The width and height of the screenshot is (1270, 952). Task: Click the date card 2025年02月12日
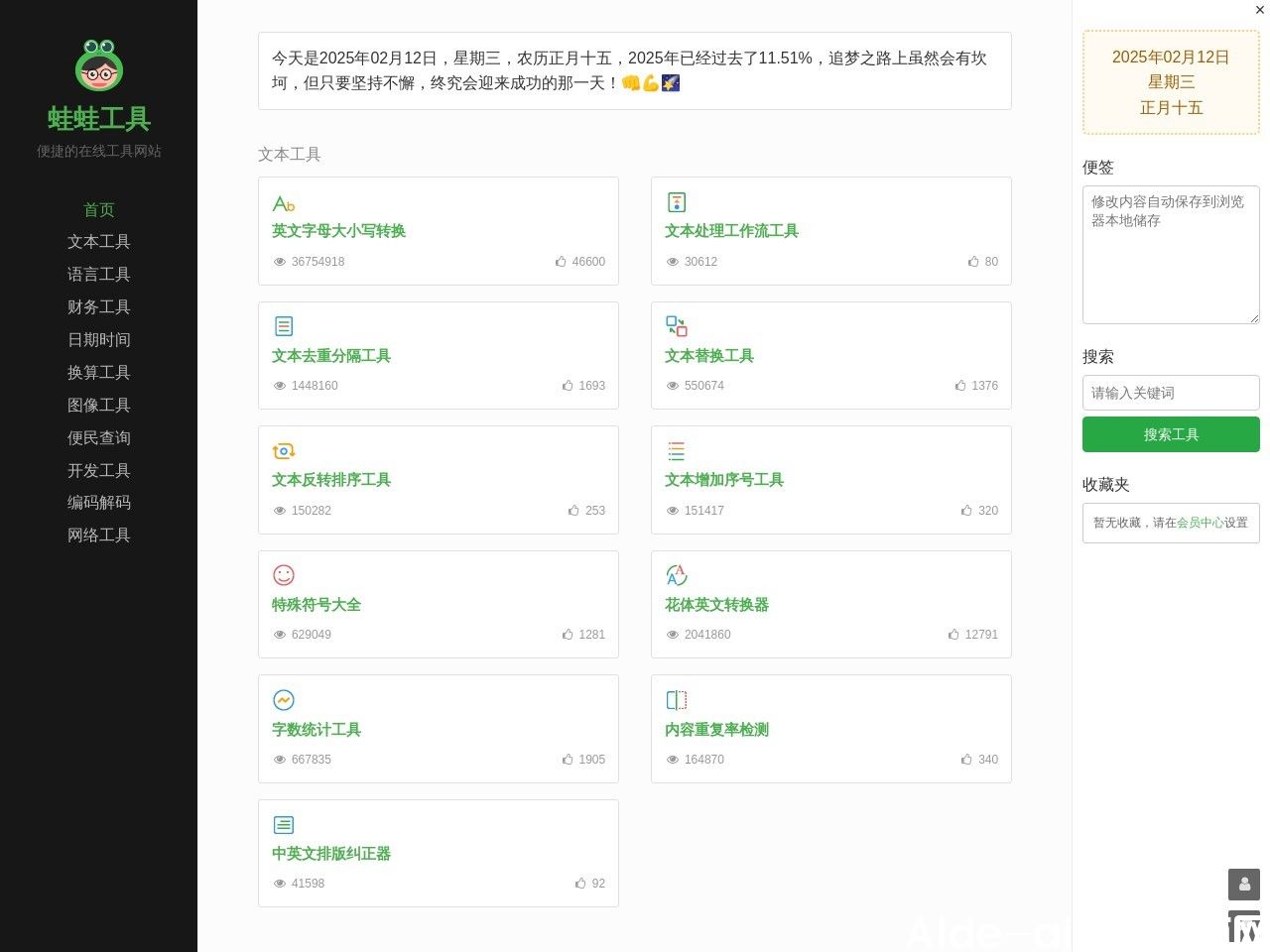[x=1171, y=82]
